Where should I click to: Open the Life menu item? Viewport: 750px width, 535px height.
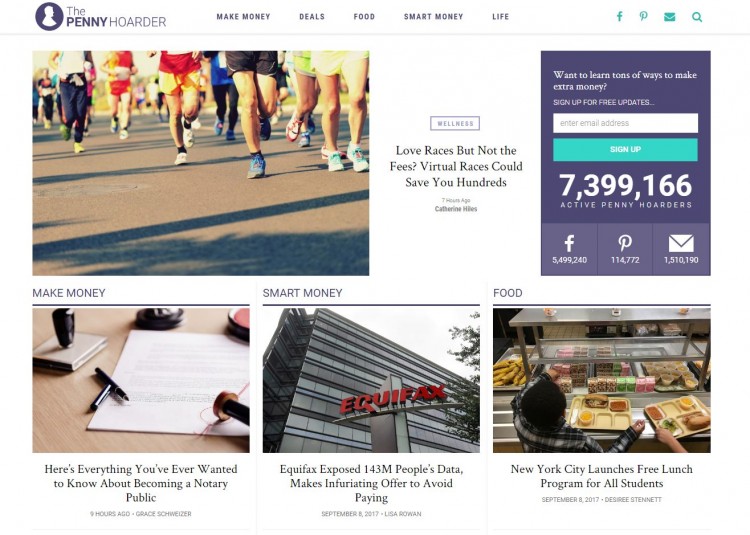(x=501, y=17)
